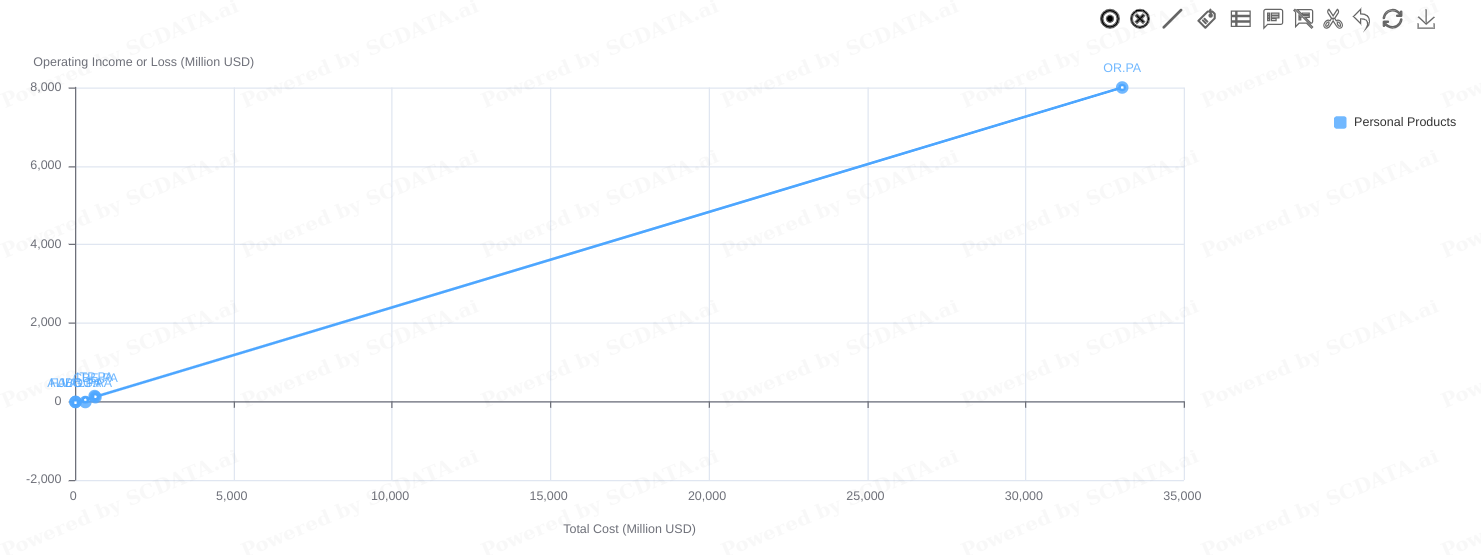
Task: Toggle the price tag label icon
Action: (x=1207, y=18)
